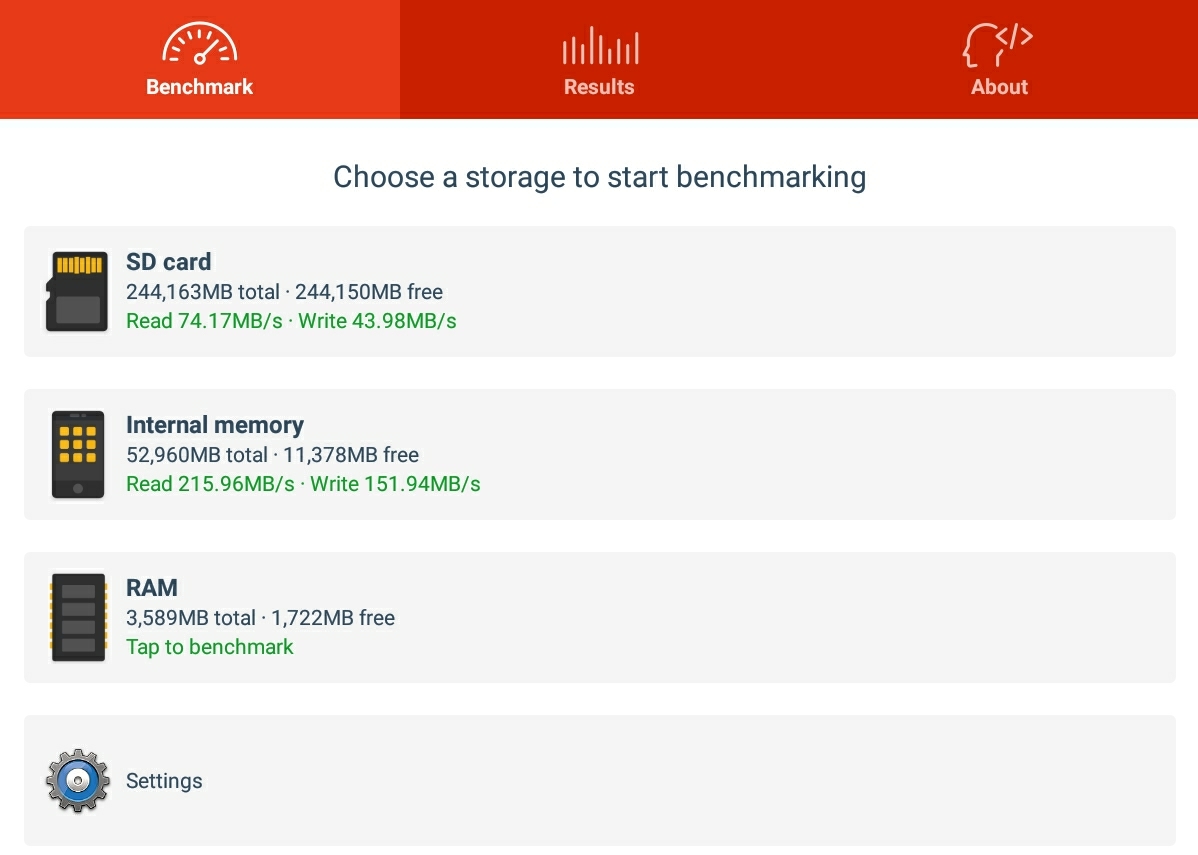The image size is (1198, 855).
Task: Select the SD card title
Action: pos(168,262)
